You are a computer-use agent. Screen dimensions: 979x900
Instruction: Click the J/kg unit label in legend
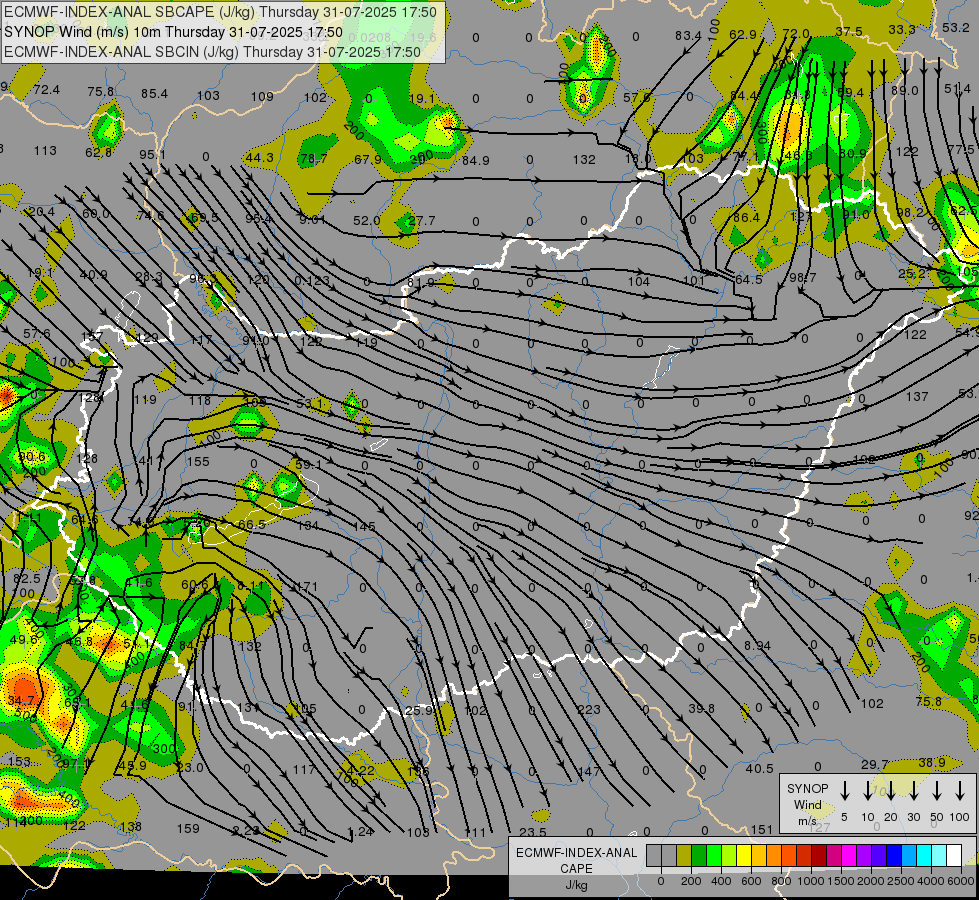tap(576, 884)
